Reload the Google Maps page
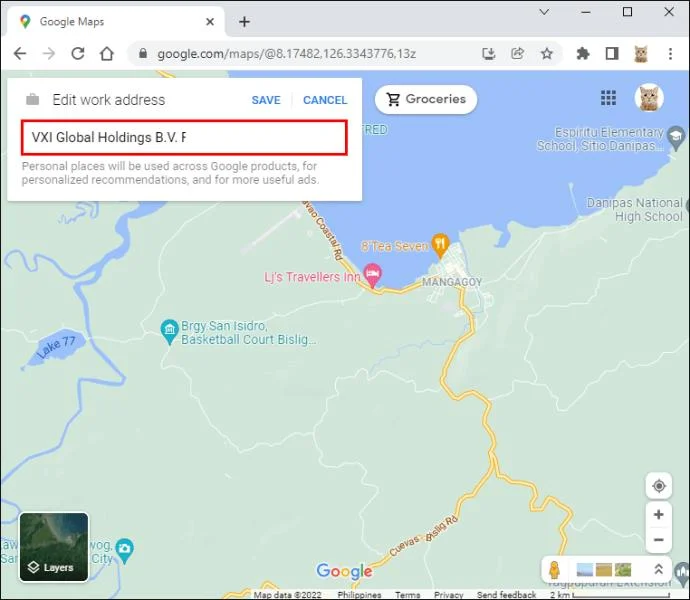The width and height of the screenshot is (690, 600). 78,54
